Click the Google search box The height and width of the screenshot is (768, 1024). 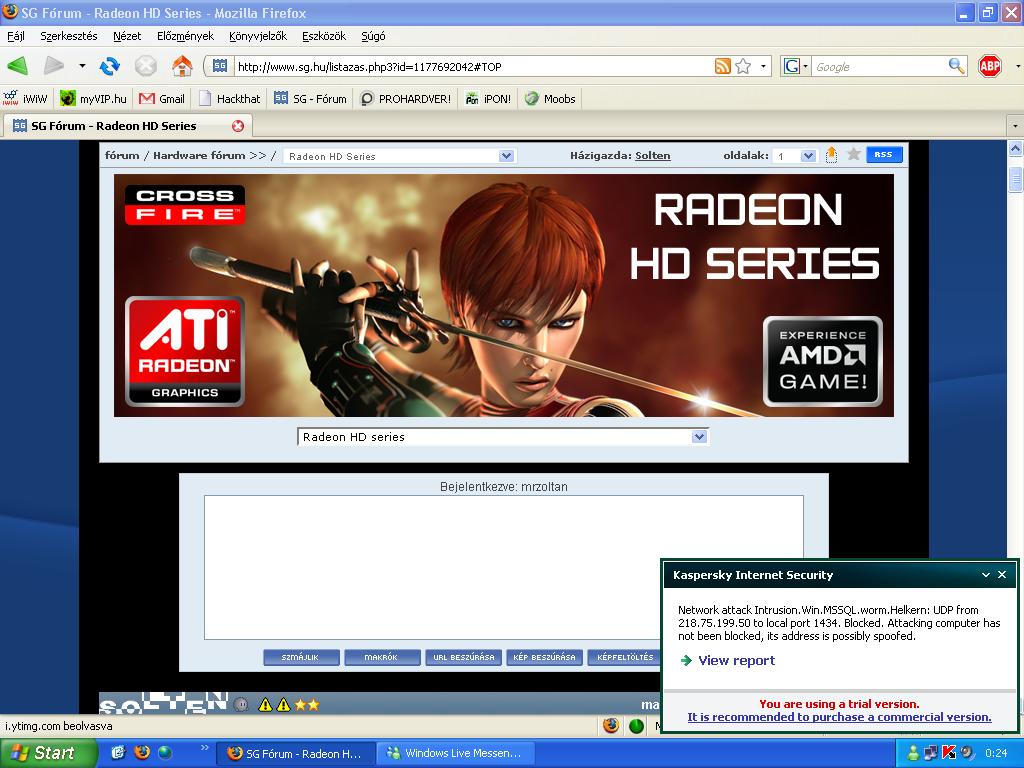(x=878, y=67)
